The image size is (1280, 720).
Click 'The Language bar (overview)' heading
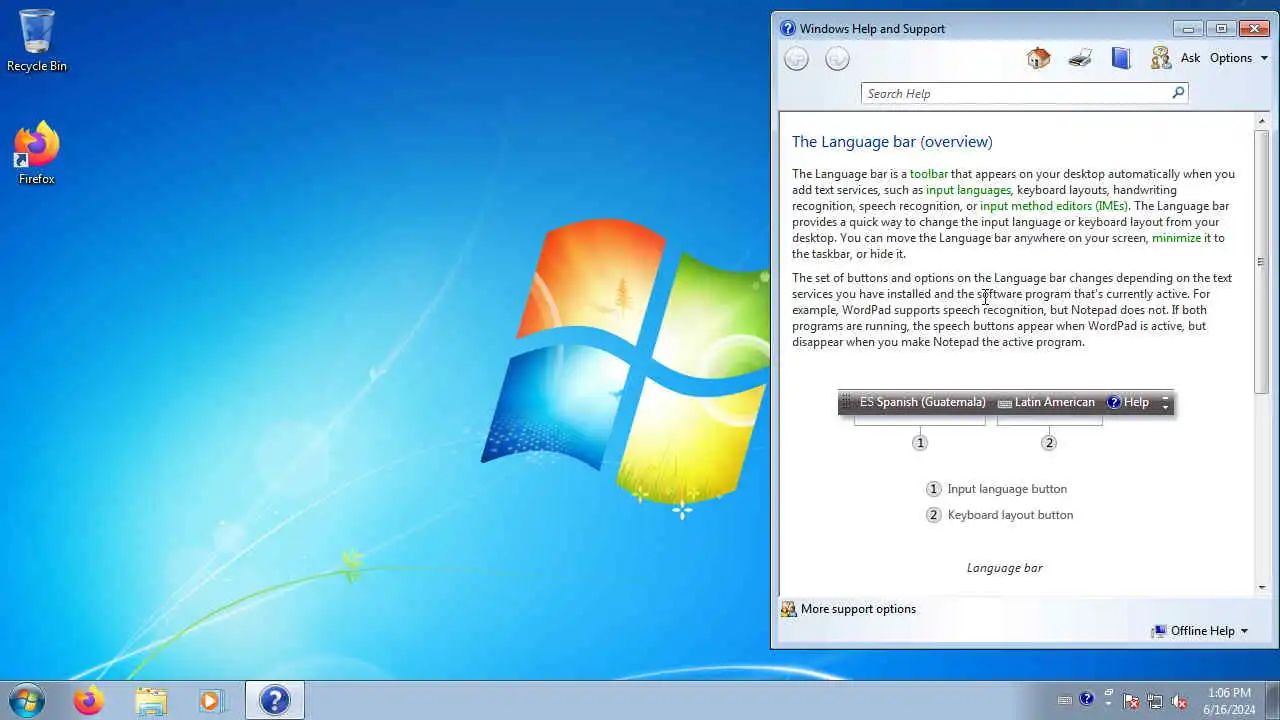coord(892,142)
